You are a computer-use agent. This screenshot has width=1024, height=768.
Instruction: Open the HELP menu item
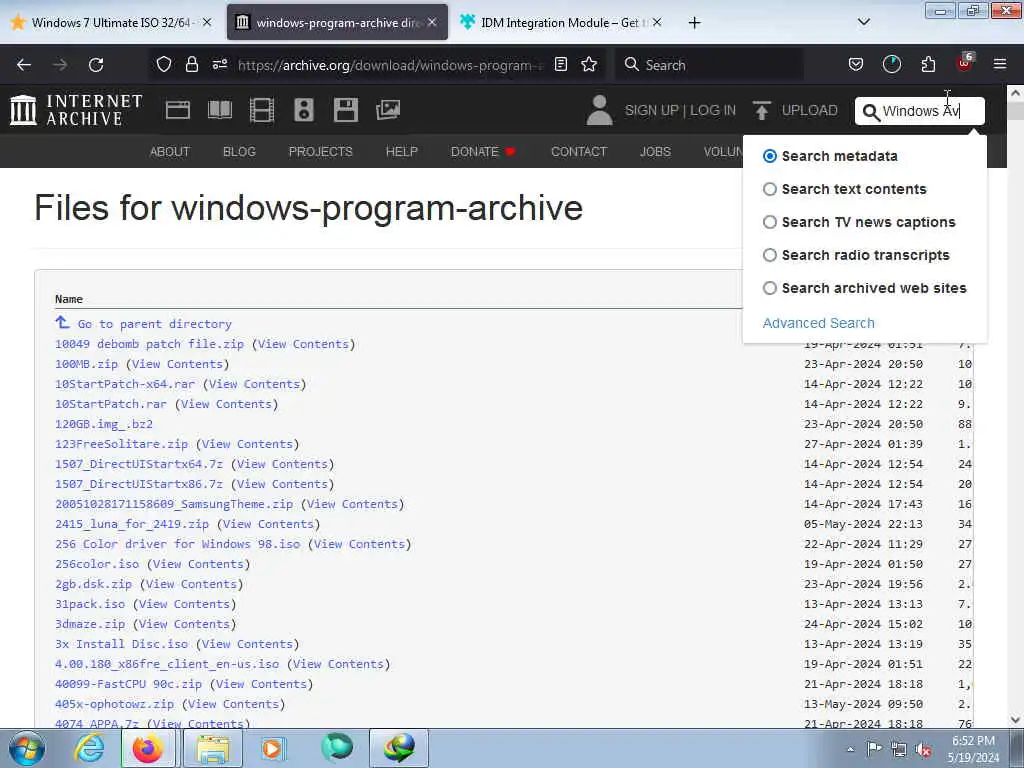tap(402, 152)
